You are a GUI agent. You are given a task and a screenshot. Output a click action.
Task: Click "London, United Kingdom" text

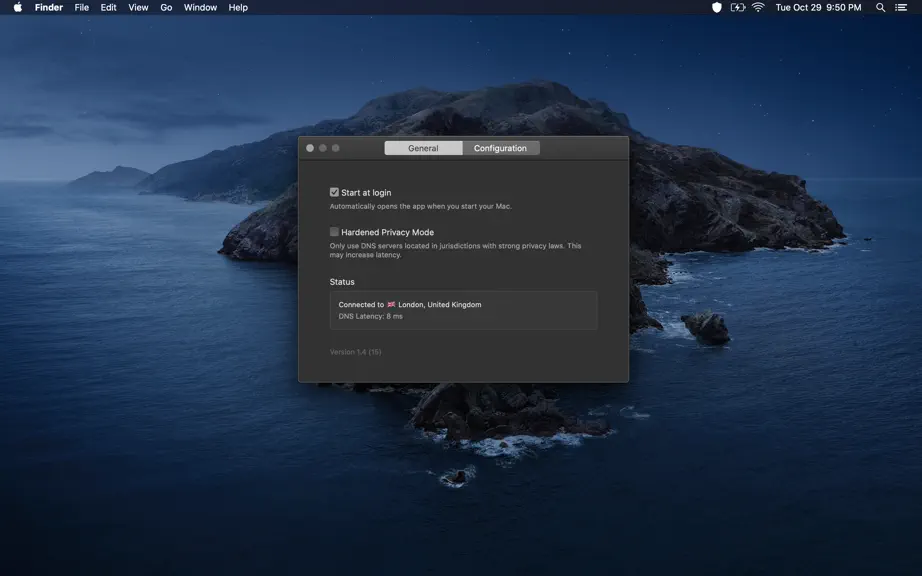(440, 304)
